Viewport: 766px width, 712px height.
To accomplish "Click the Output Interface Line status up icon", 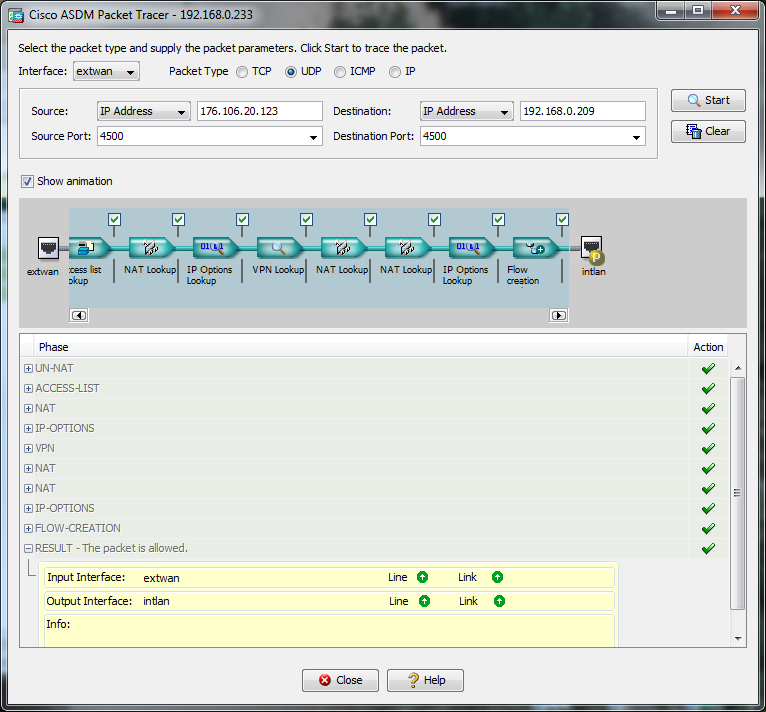I will point(425,601).
